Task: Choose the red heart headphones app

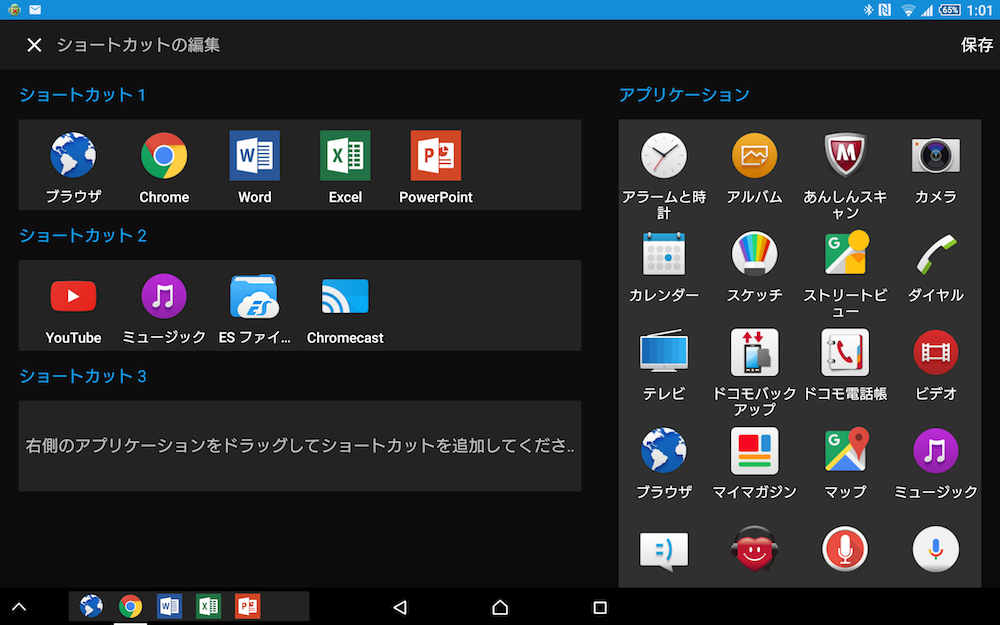Action: 754,549
